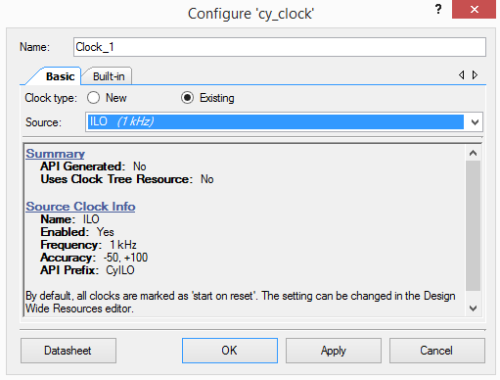Image resolution: width=500 pixels, height=380 pixels.
Task: Select the Existing clock type option
Action: pos(187,98)
